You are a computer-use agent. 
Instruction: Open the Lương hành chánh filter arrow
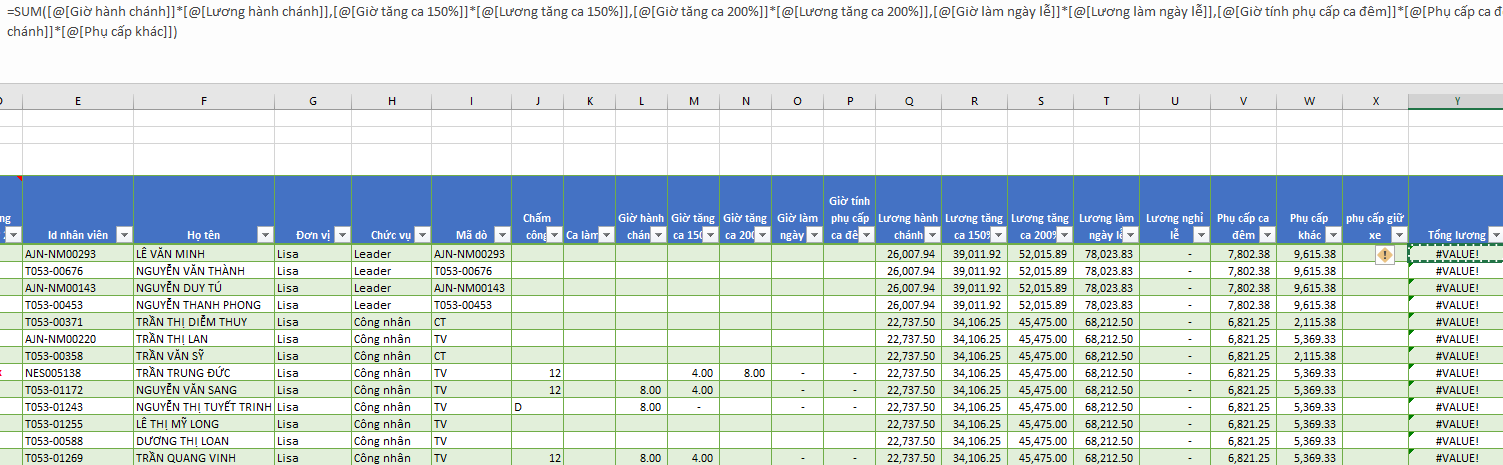(932, 235)
